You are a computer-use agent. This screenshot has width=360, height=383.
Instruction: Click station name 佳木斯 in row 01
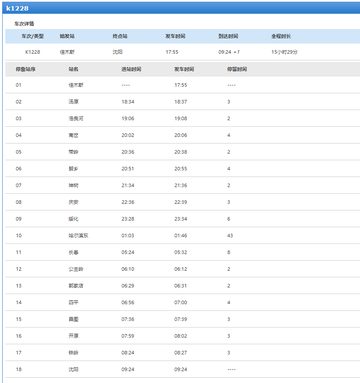pos(76,85)
